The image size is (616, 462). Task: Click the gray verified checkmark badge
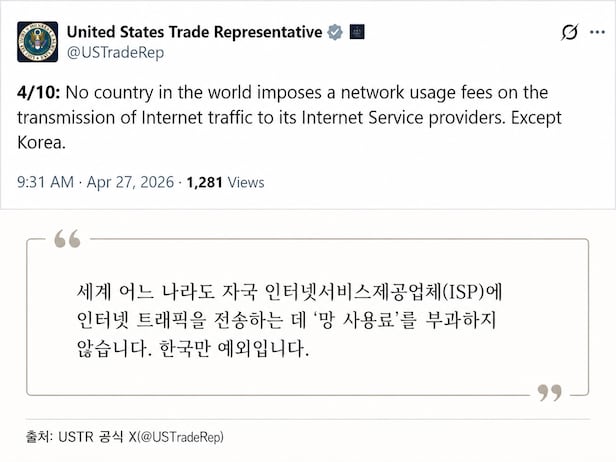coord(335,32)
